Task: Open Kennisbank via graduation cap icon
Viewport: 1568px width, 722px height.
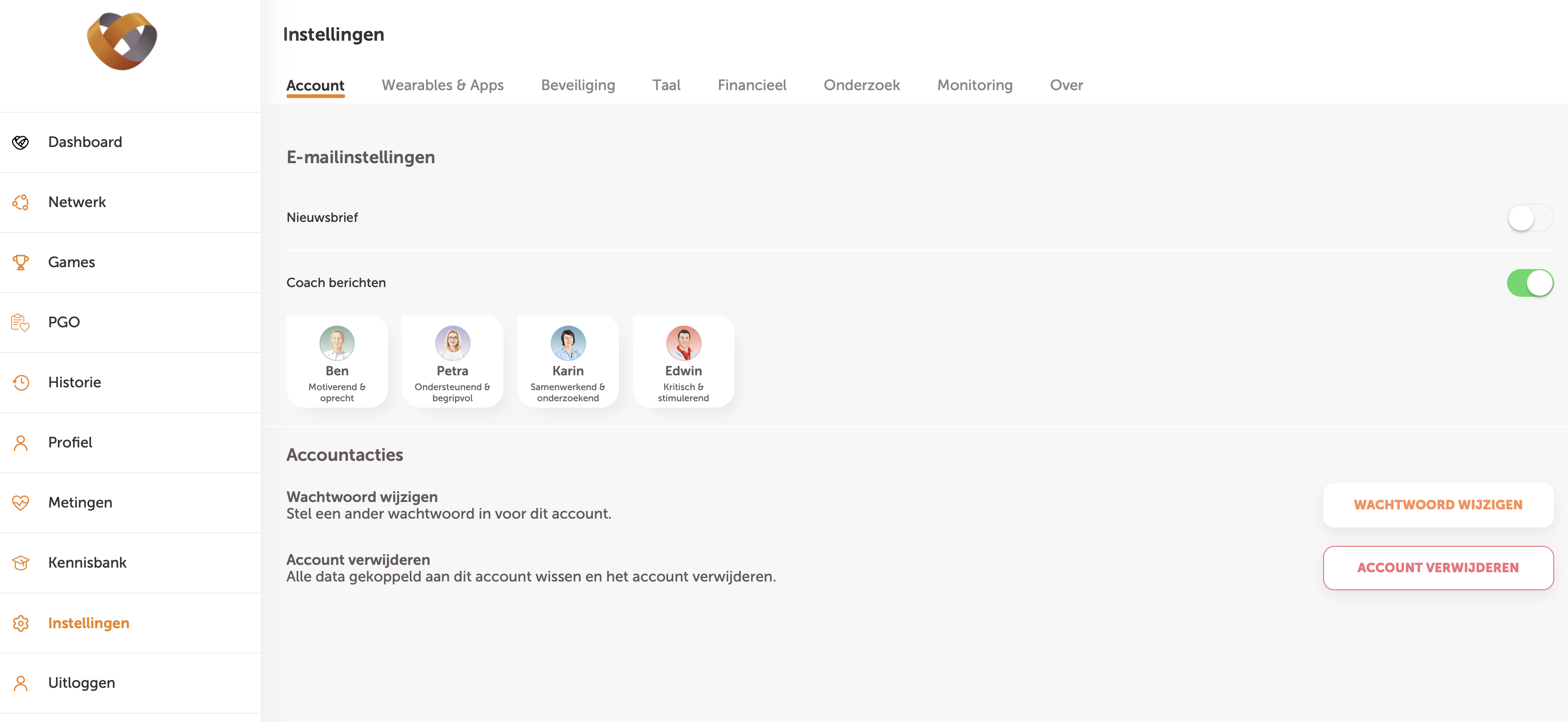Action: point(21,563)
